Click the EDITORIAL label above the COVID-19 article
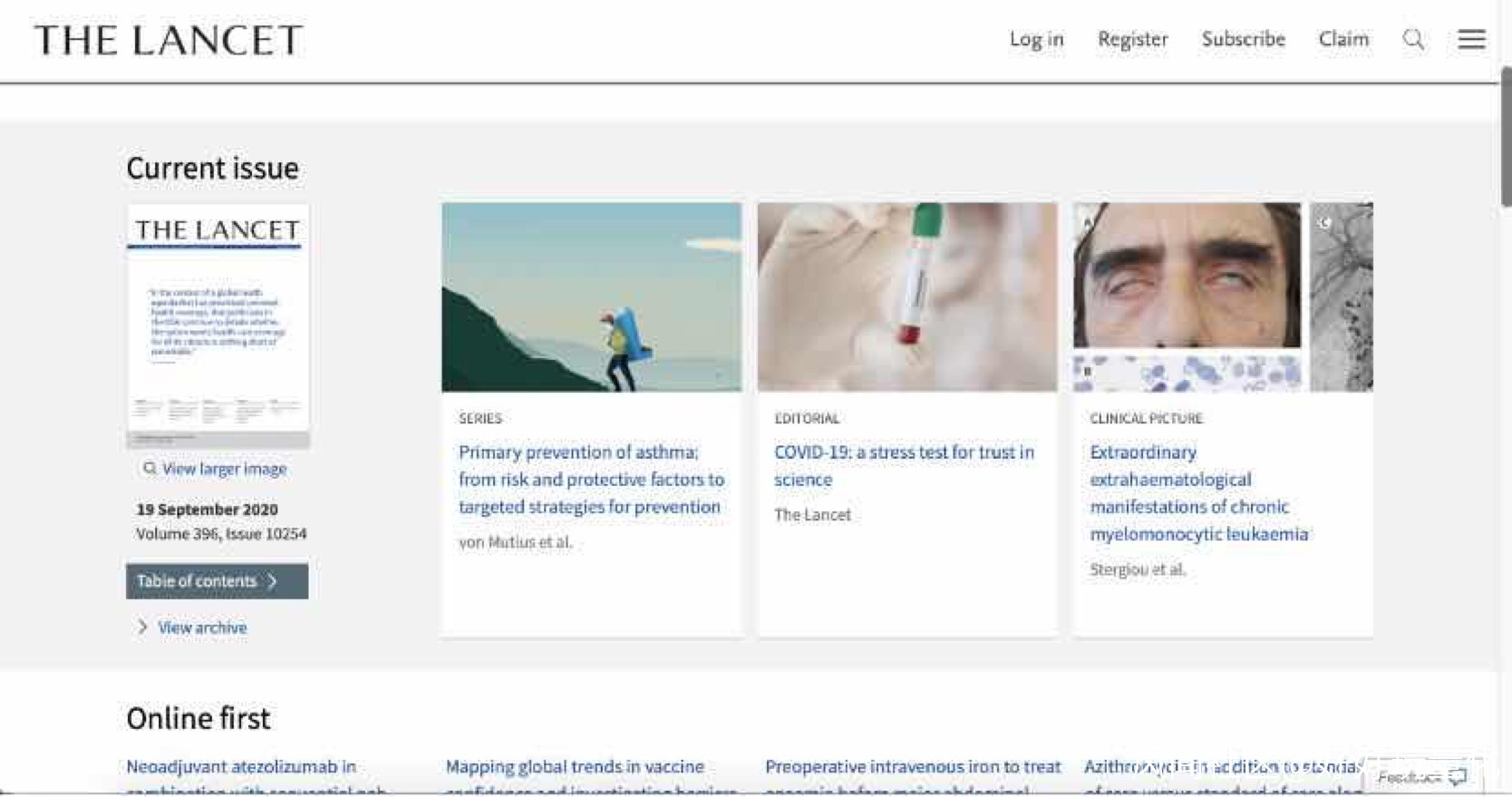 (x=807, y=418)
